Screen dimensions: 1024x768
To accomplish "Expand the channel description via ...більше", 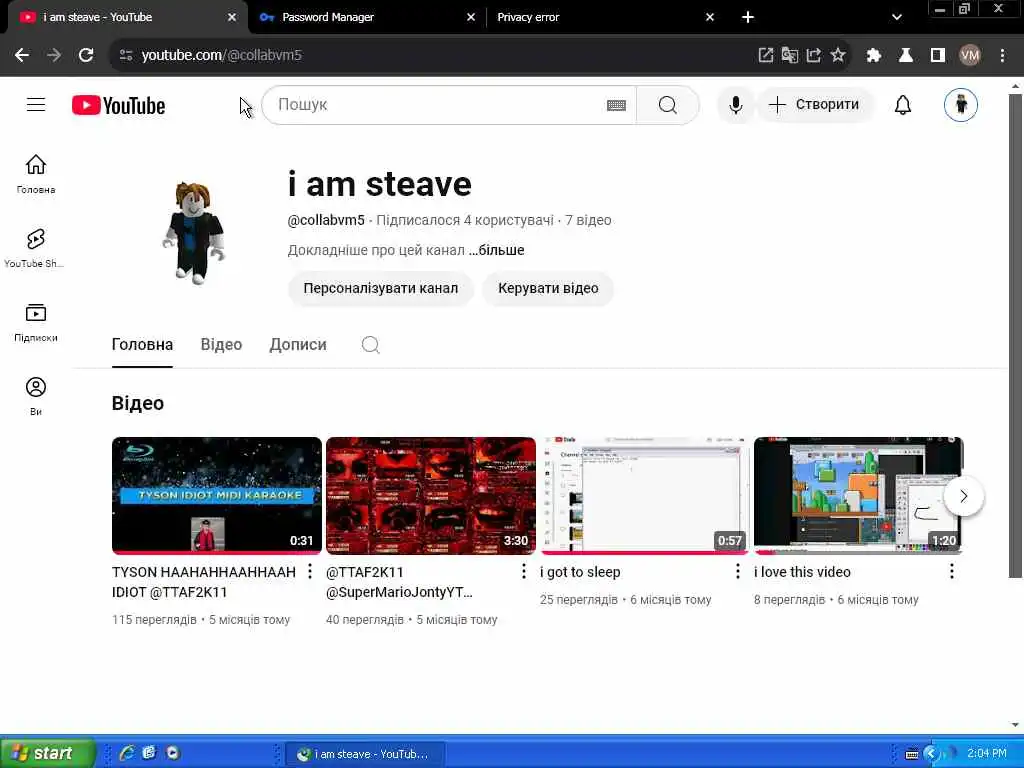I will pyautogui.click(x=496, y=250).
